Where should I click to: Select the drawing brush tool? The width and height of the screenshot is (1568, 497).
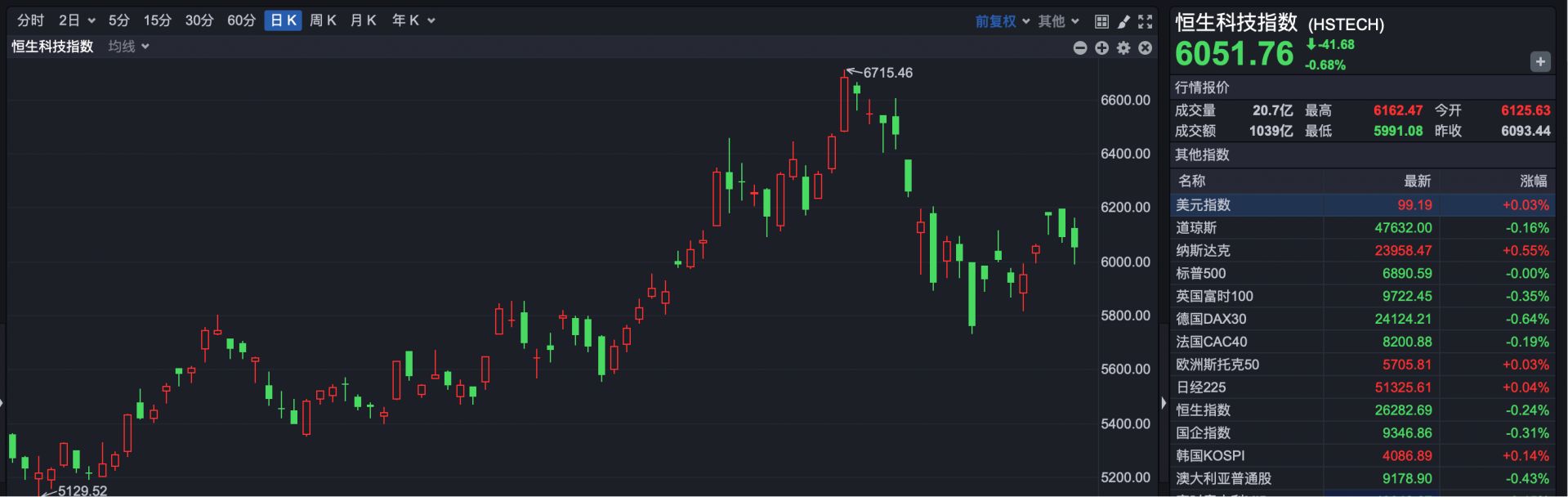point(1124,21)
